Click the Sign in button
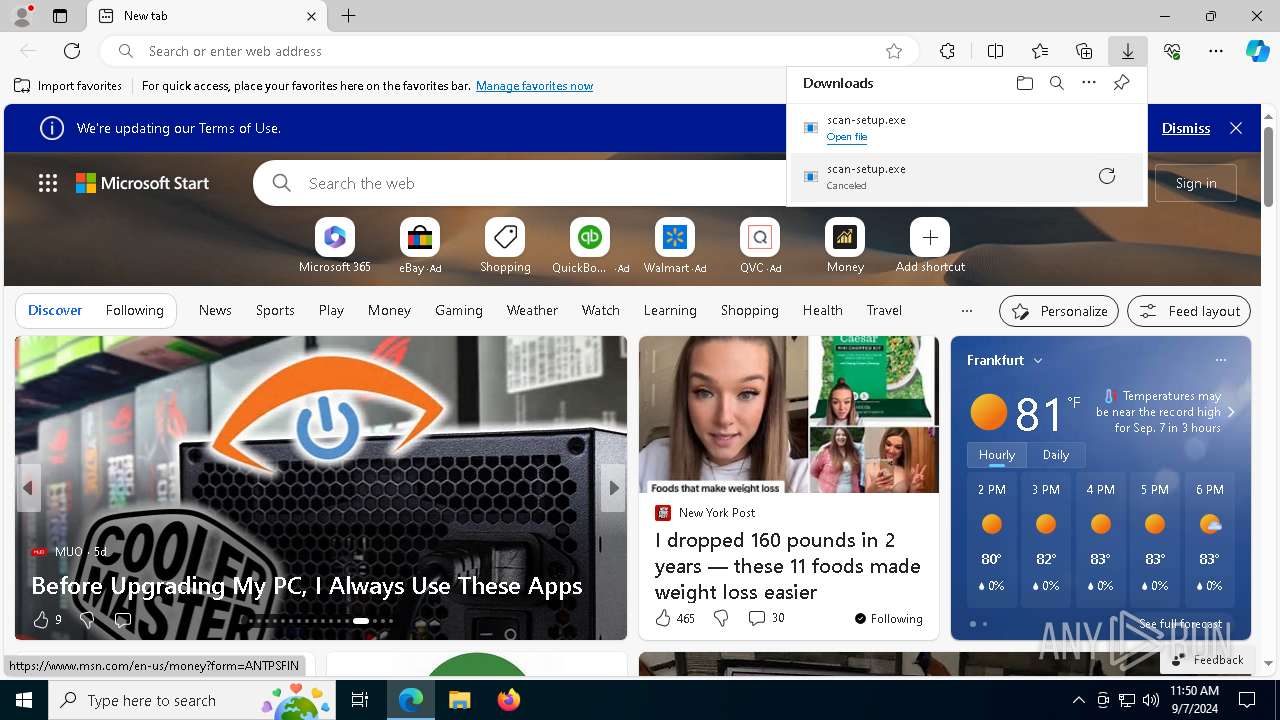Image resolution: width=1280 pixels, height=720 pixels. point(1196,183)
